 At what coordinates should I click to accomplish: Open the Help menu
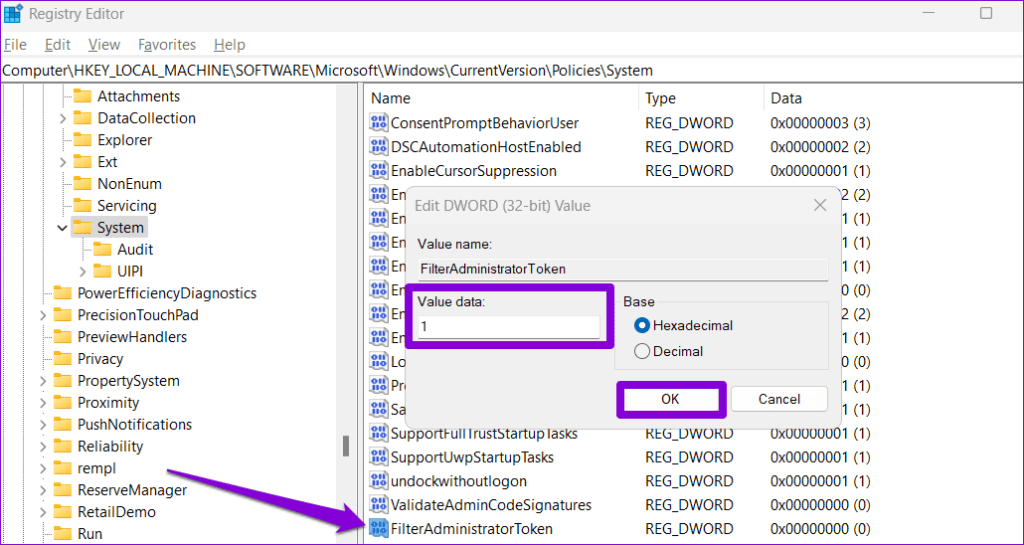(x=230, y=44)
